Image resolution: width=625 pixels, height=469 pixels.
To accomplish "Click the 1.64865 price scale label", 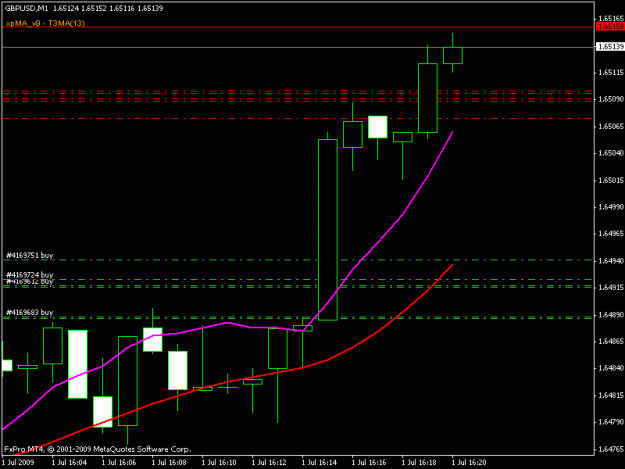I will click(x=611, y=341).
